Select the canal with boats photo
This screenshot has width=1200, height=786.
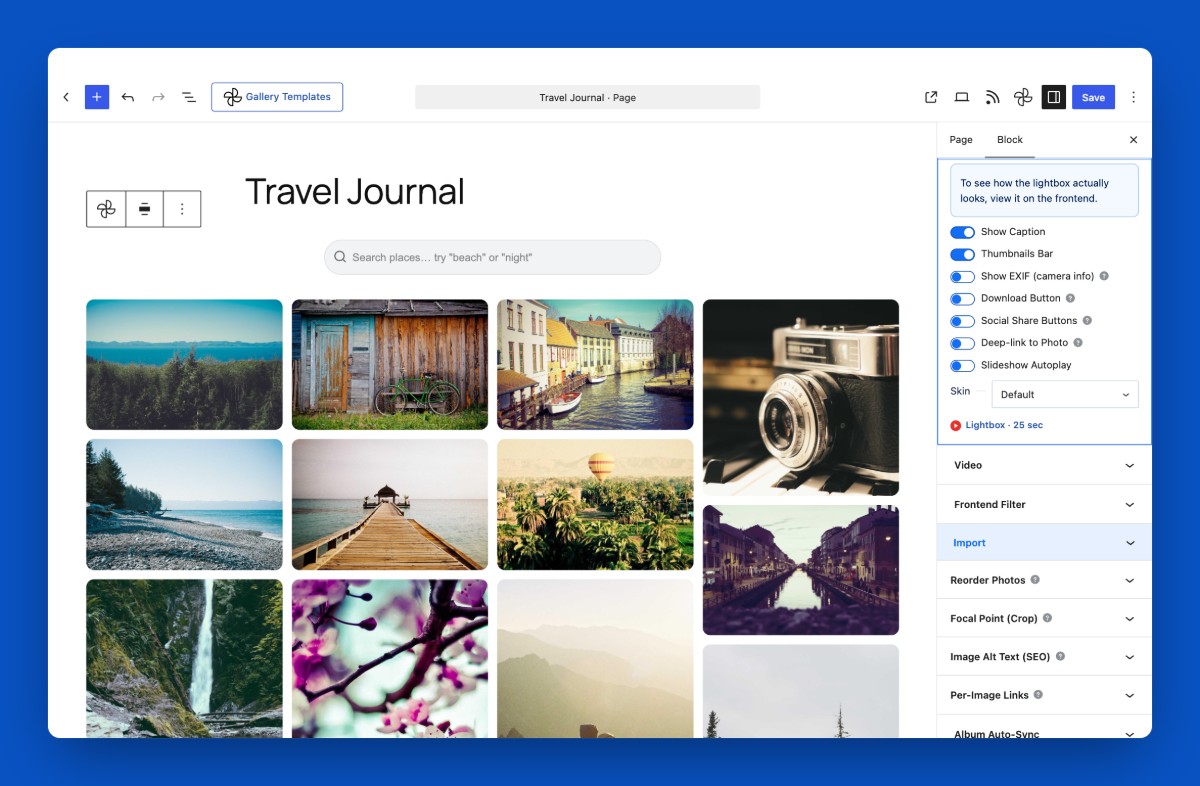(595, 365)
